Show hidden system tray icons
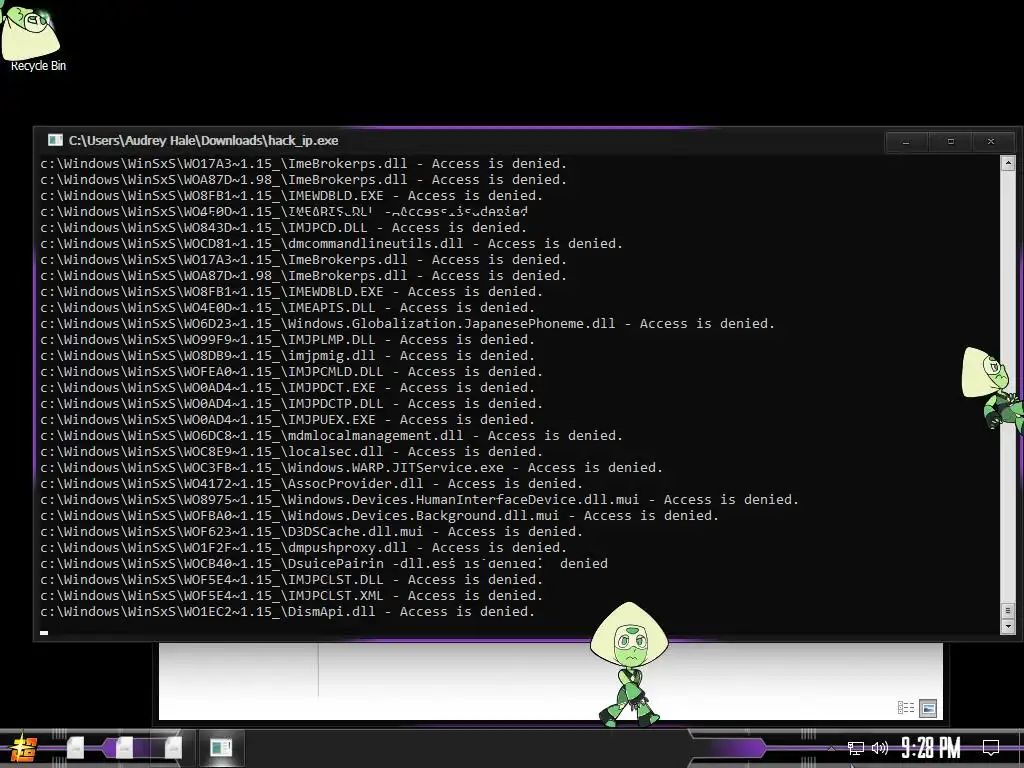The image size is (1024, 768). pos(831,748)
